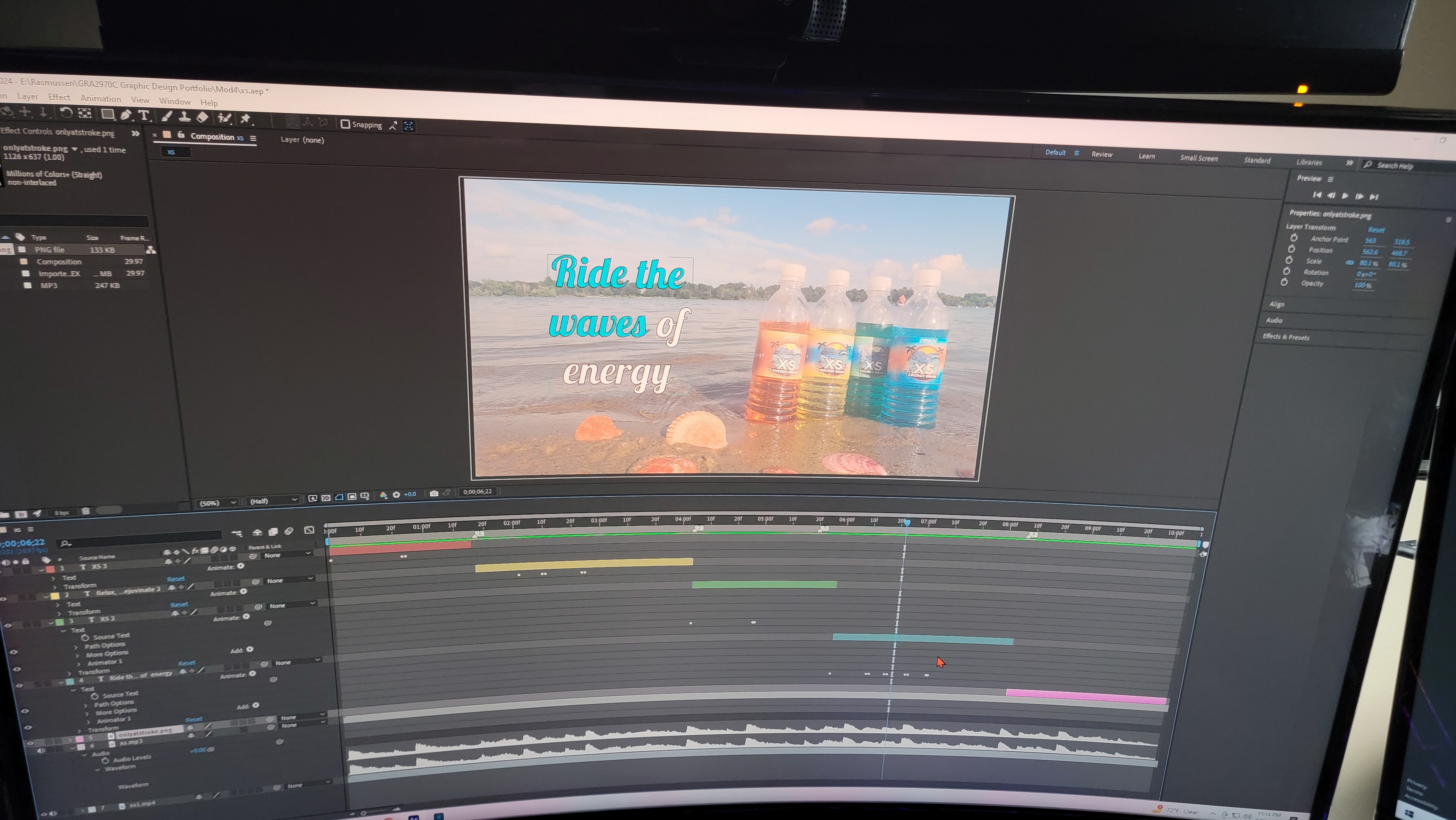1456x820 pixels.
Task: Collapse the XS 3 layer twirl arrow
Action: (42, 570)
